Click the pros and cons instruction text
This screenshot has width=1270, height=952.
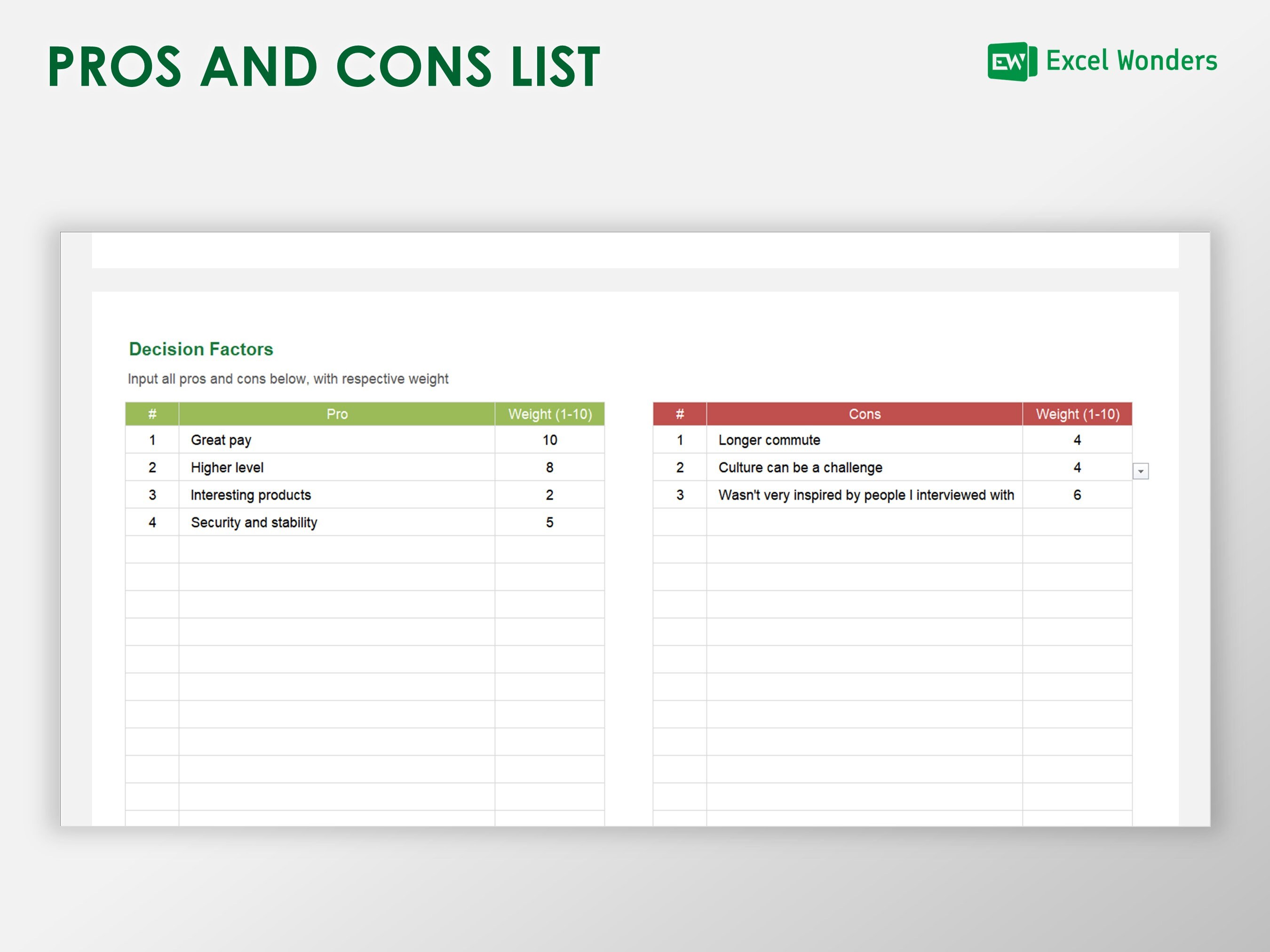pos(288,379)
